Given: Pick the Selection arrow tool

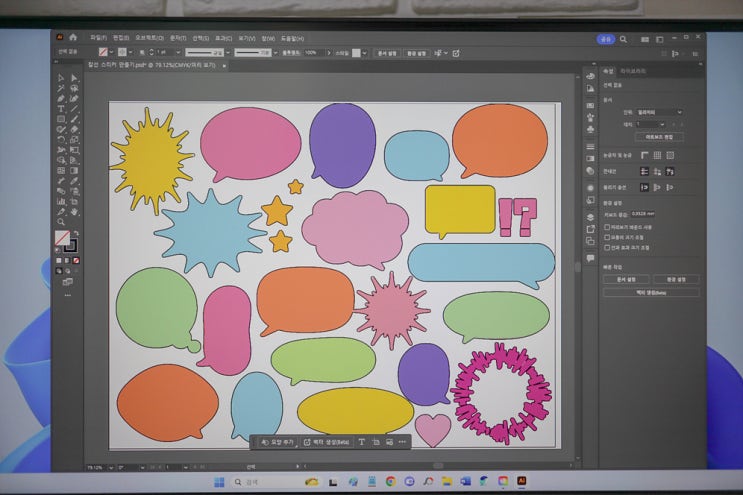Looking at the screenshot, I should pyautogui.click(x=61, y=78).
